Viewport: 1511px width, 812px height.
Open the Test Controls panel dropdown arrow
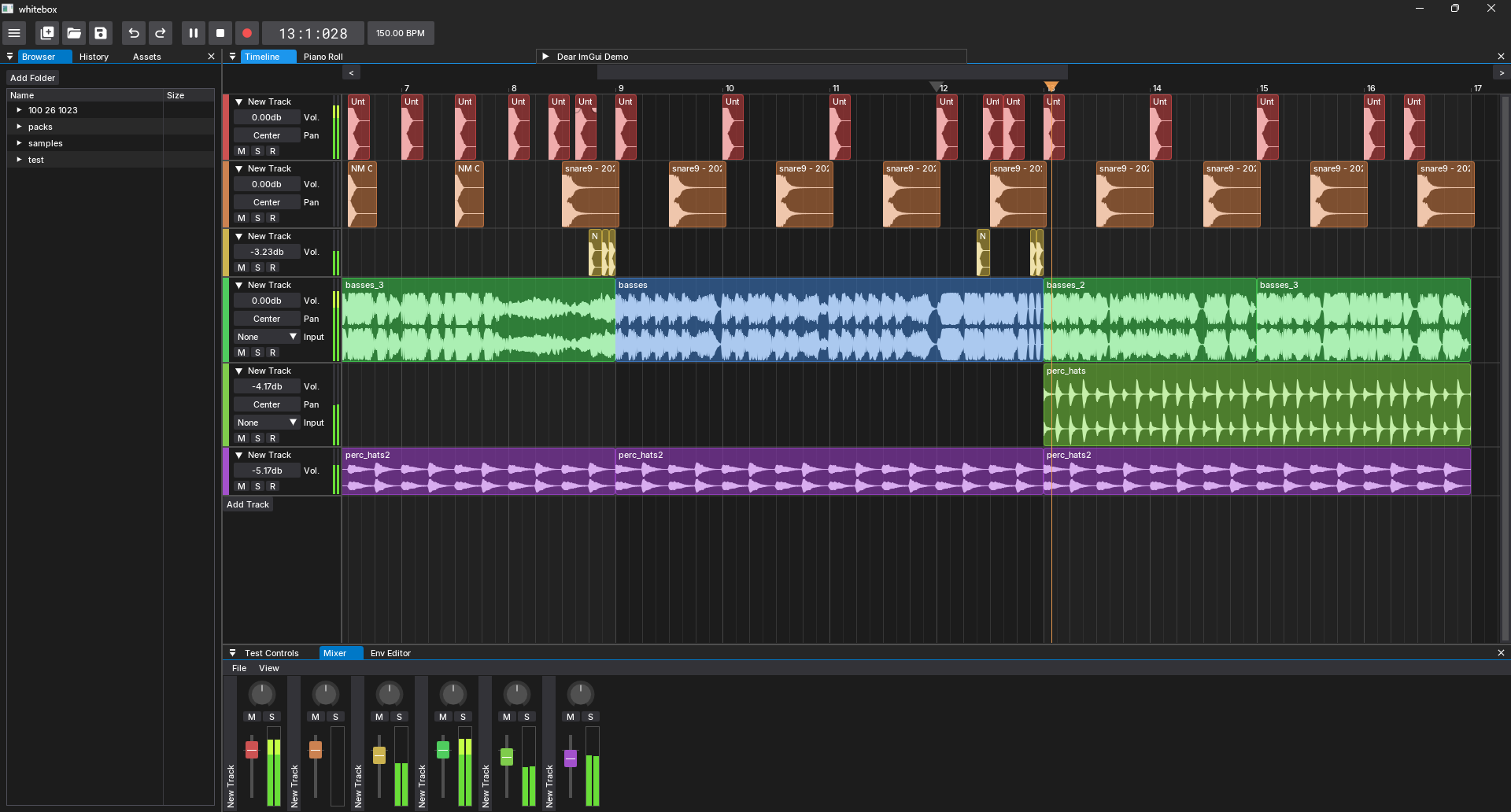(x=232, y=653)
